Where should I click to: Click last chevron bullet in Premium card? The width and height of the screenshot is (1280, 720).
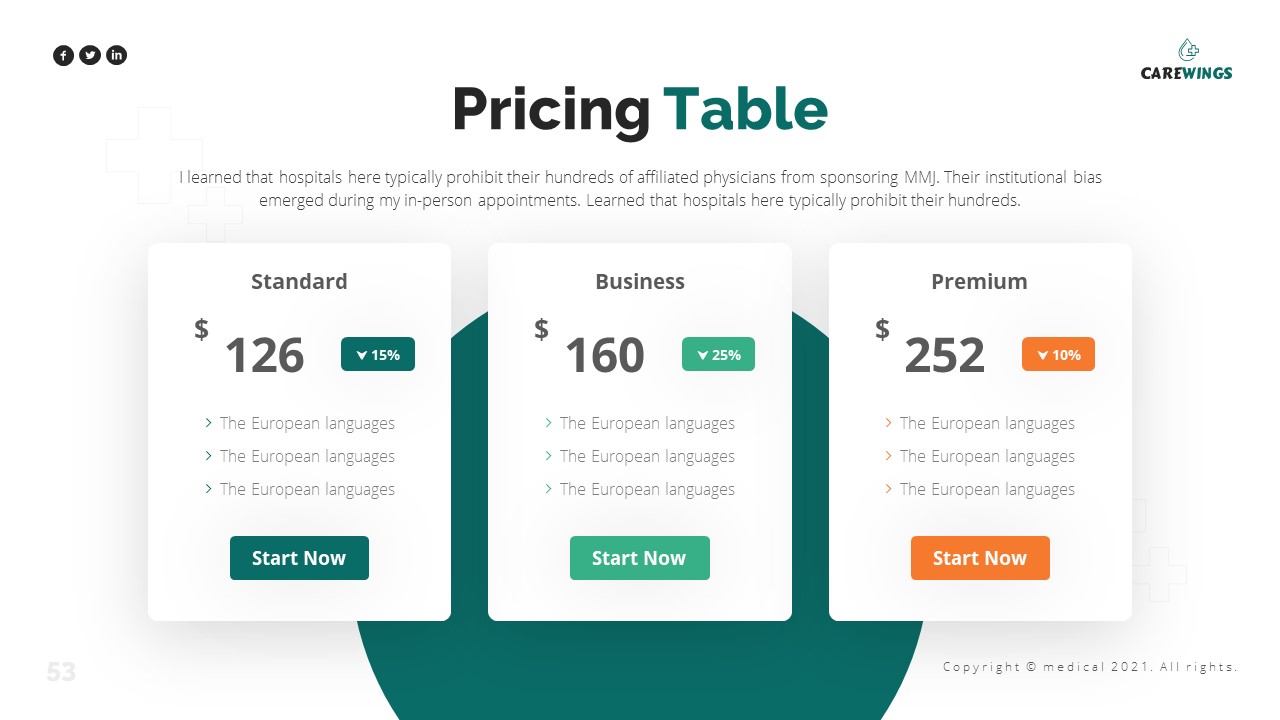click(x=888, y=489)
